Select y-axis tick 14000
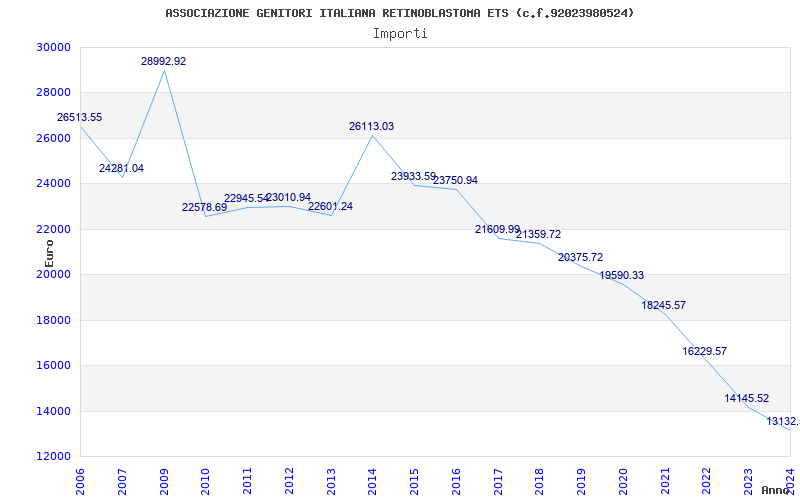 tap(53, 411)
